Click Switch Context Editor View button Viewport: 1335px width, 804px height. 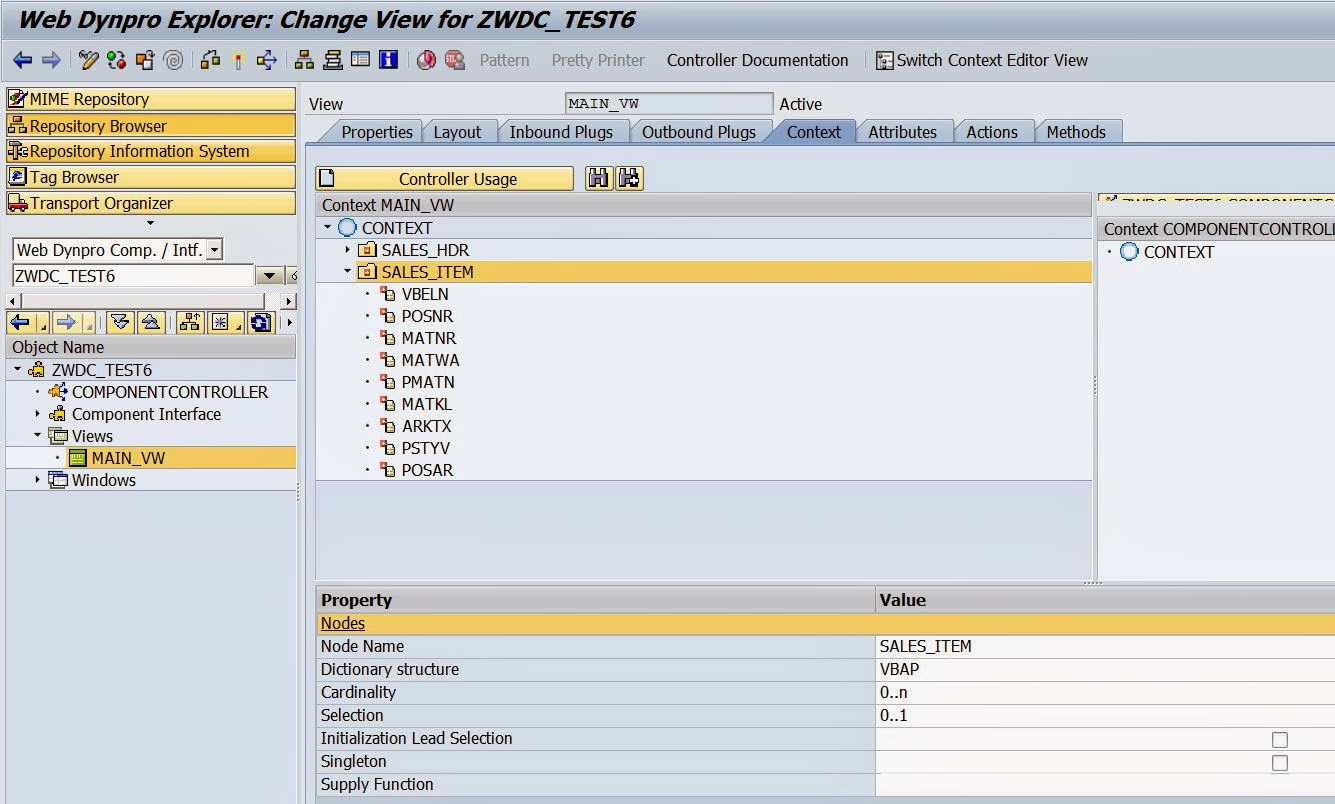pyautogui.click(x=981, y=60)
